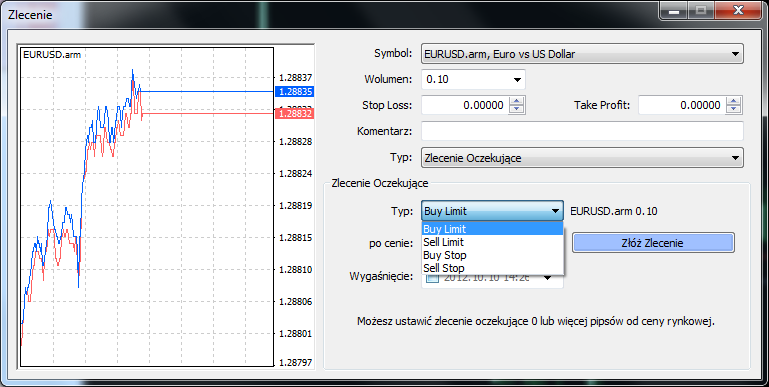Click the Złóż Zlecenie button
This screenshot has width=769, height=387.
tap(653, 243)
